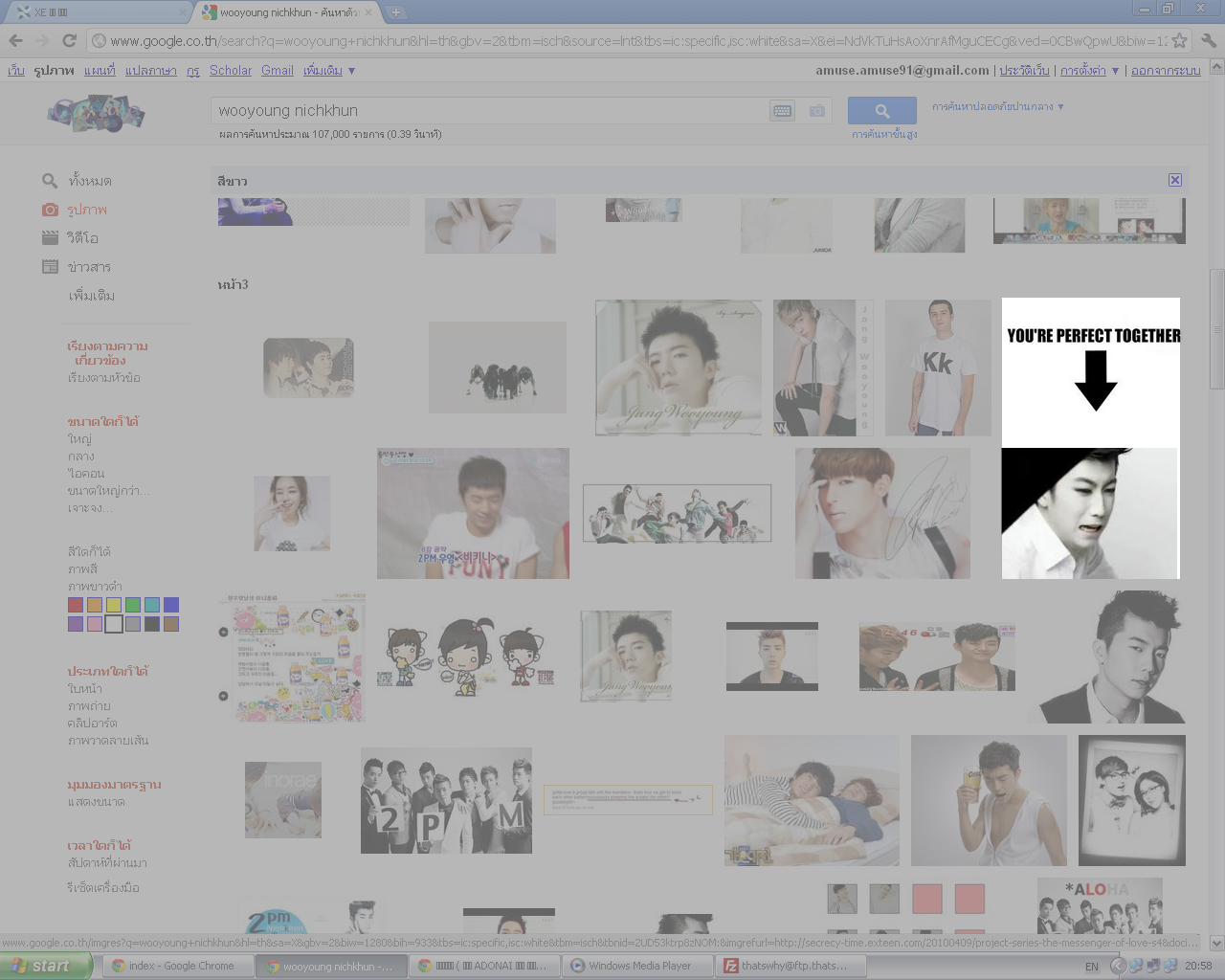Click the browser forward arrow

pyautogui.click(x=42, y=40)
